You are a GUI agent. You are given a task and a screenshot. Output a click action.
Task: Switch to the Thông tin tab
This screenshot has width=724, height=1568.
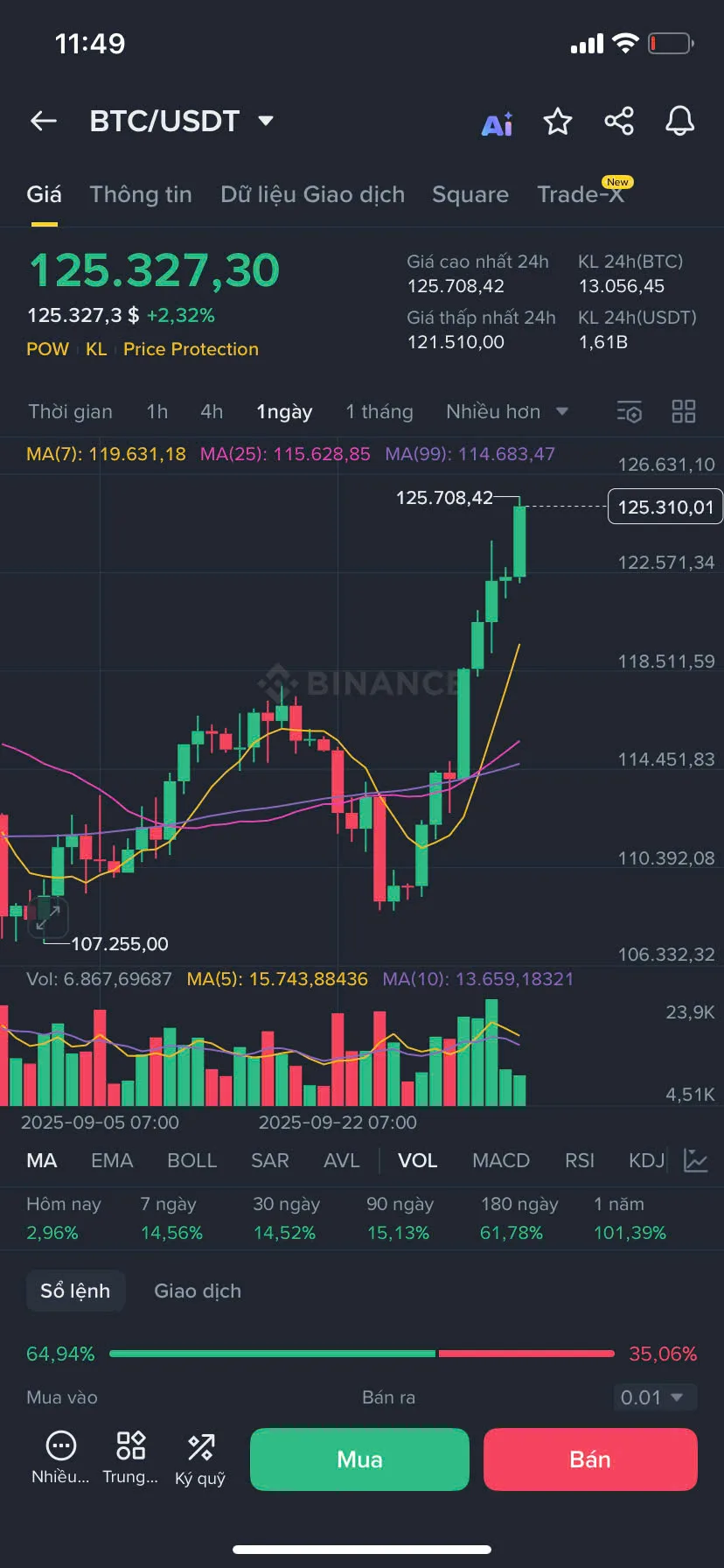tap(141, 194)
